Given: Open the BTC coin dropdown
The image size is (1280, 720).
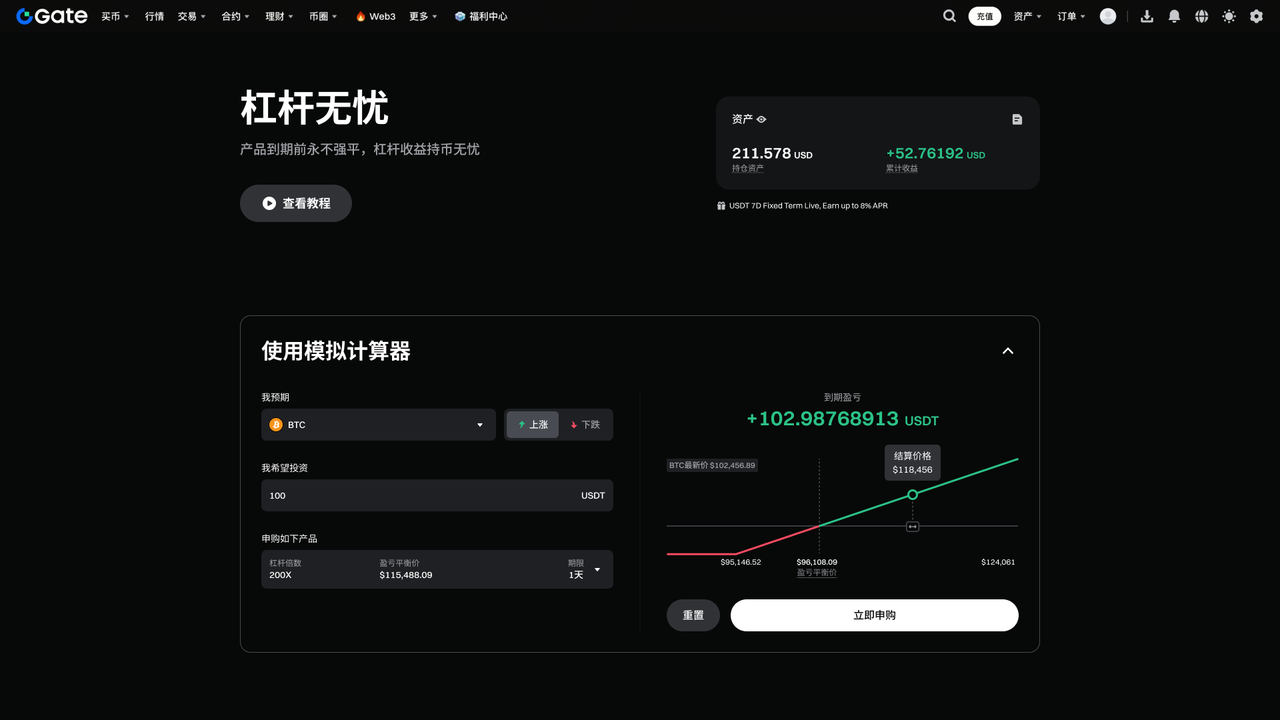Looking at the screenshot, I should click(x=378, y=425).
